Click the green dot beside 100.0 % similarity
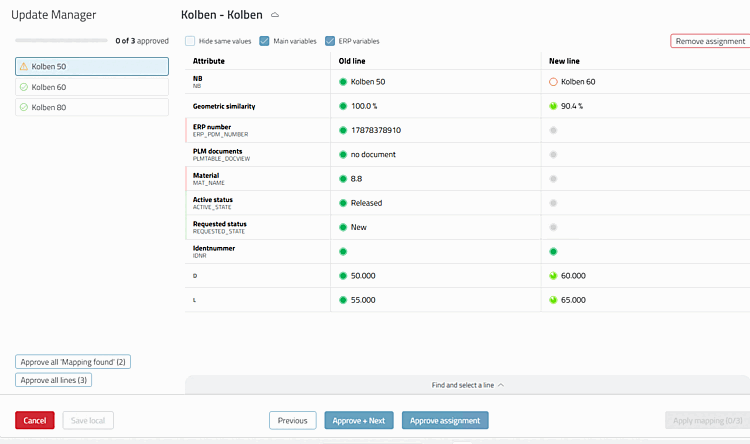Viewport: 750px width, 444px height. point(342,106)
